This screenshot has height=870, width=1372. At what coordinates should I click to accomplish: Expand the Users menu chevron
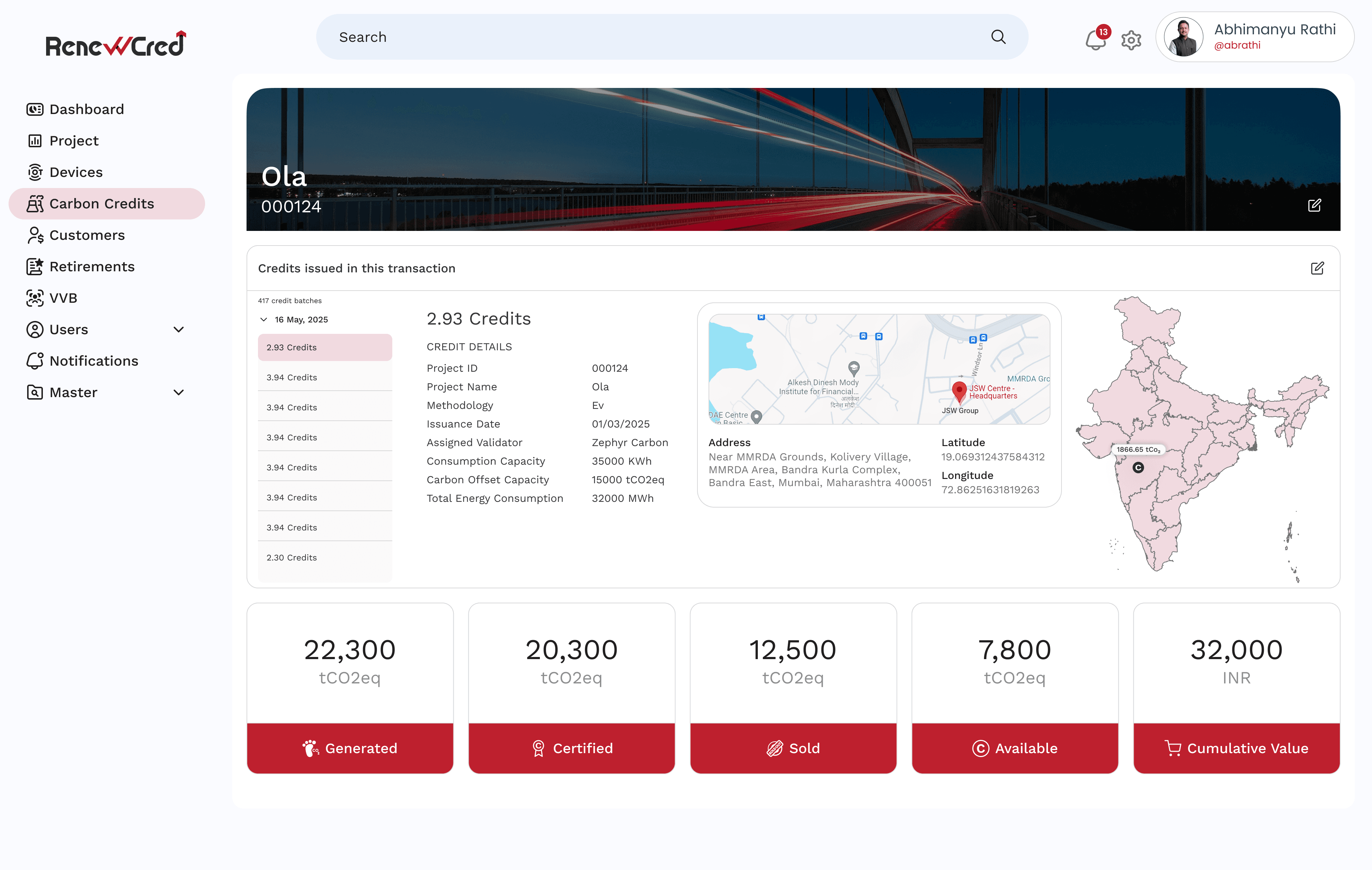point(178,330)
